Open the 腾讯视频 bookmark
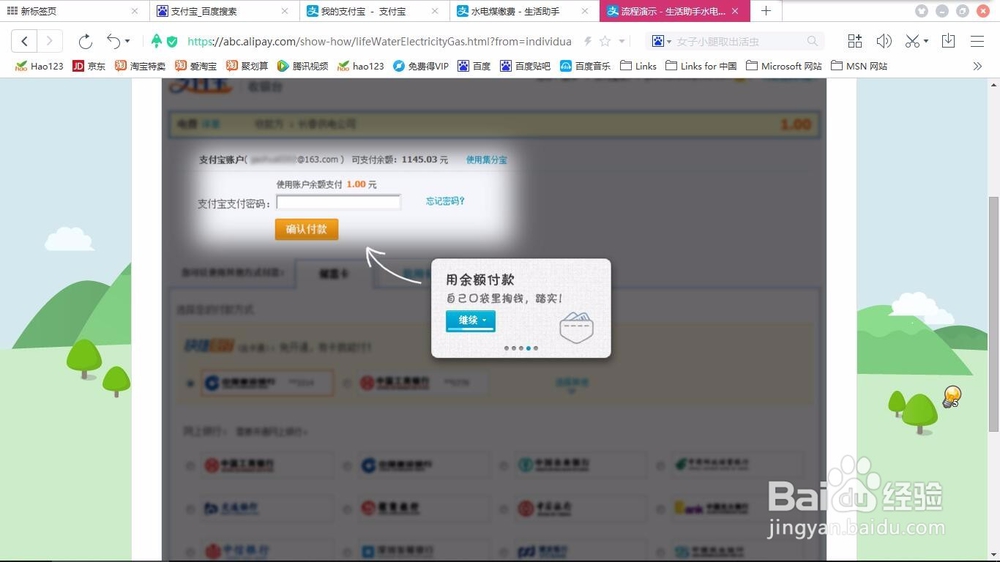The width and height of the screenshot is (1000, 562). (x=302, y=66)
